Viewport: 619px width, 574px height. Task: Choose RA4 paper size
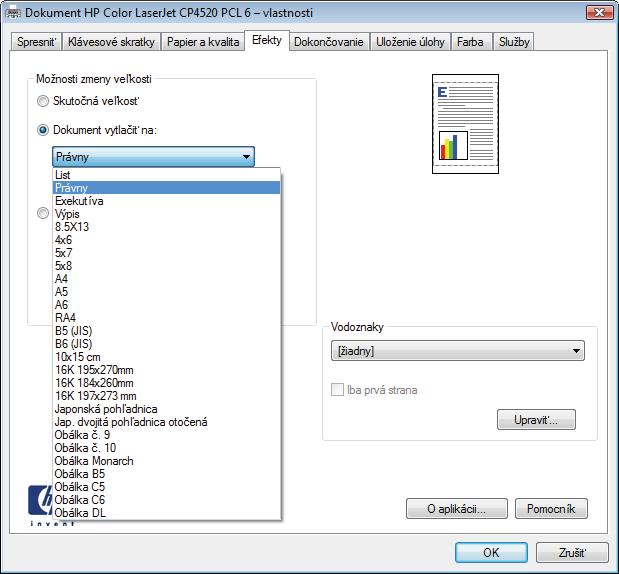point(167,318)
